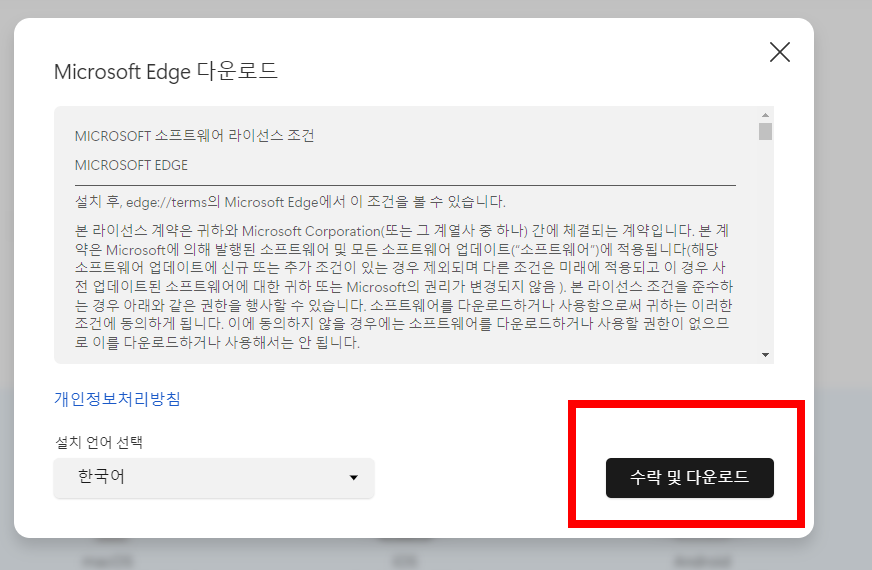Click the license terms scrollbar thumb

click(x=765, y=131)
